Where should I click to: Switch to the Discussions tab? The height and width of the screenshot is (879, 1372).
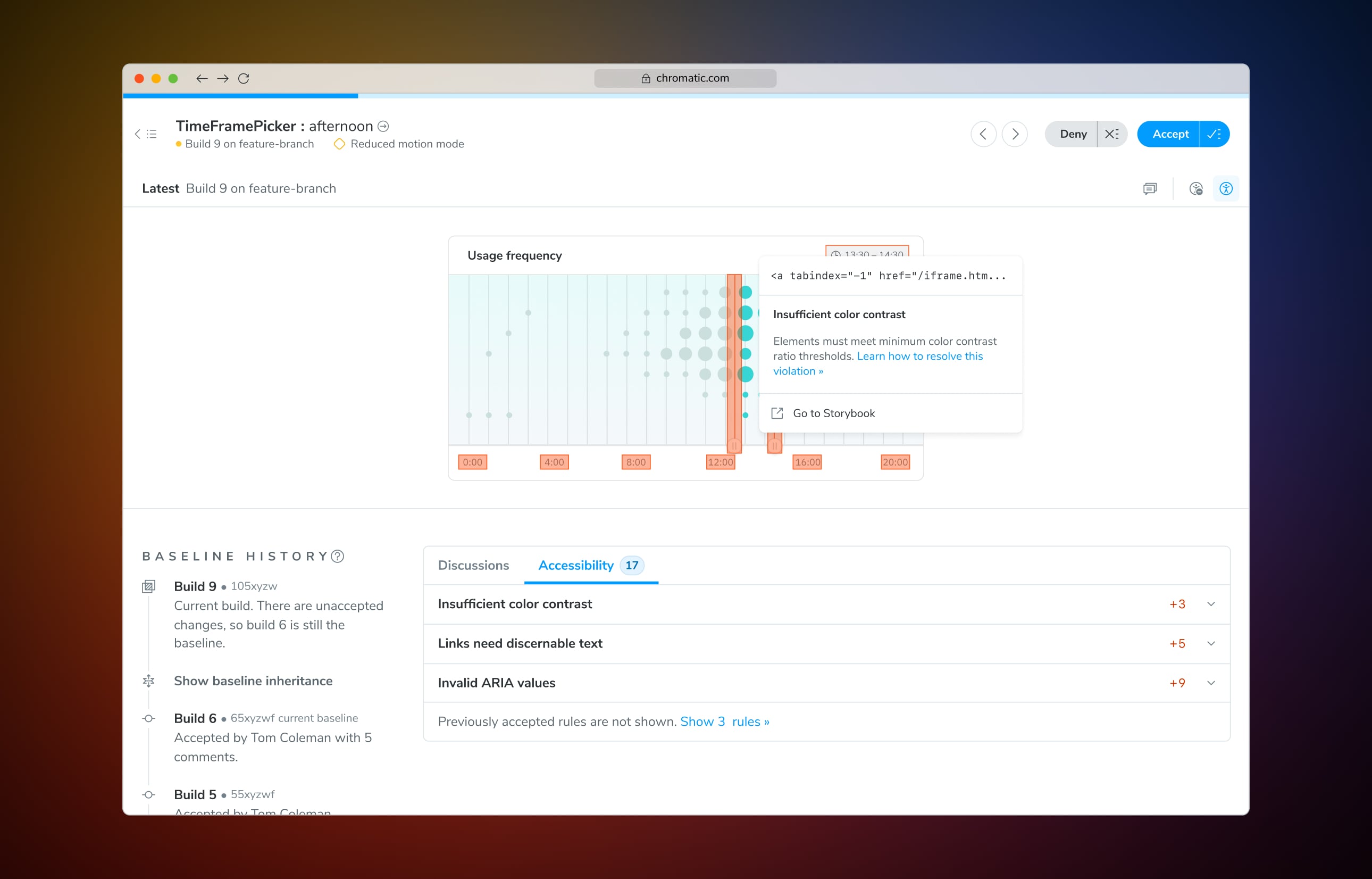click(473, 565)
